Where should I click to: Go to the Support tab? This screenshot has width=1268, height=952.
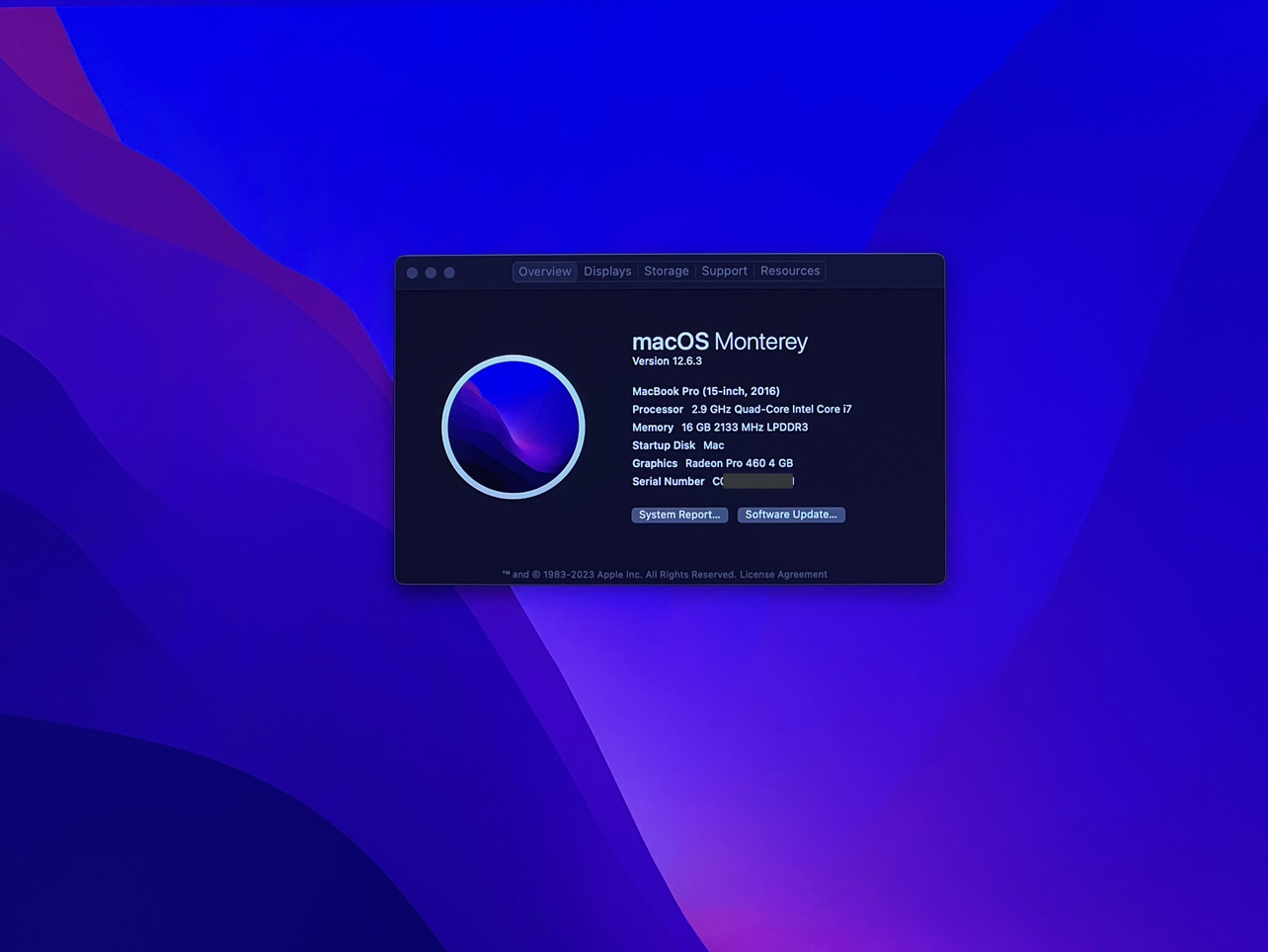tap(725, 272)
